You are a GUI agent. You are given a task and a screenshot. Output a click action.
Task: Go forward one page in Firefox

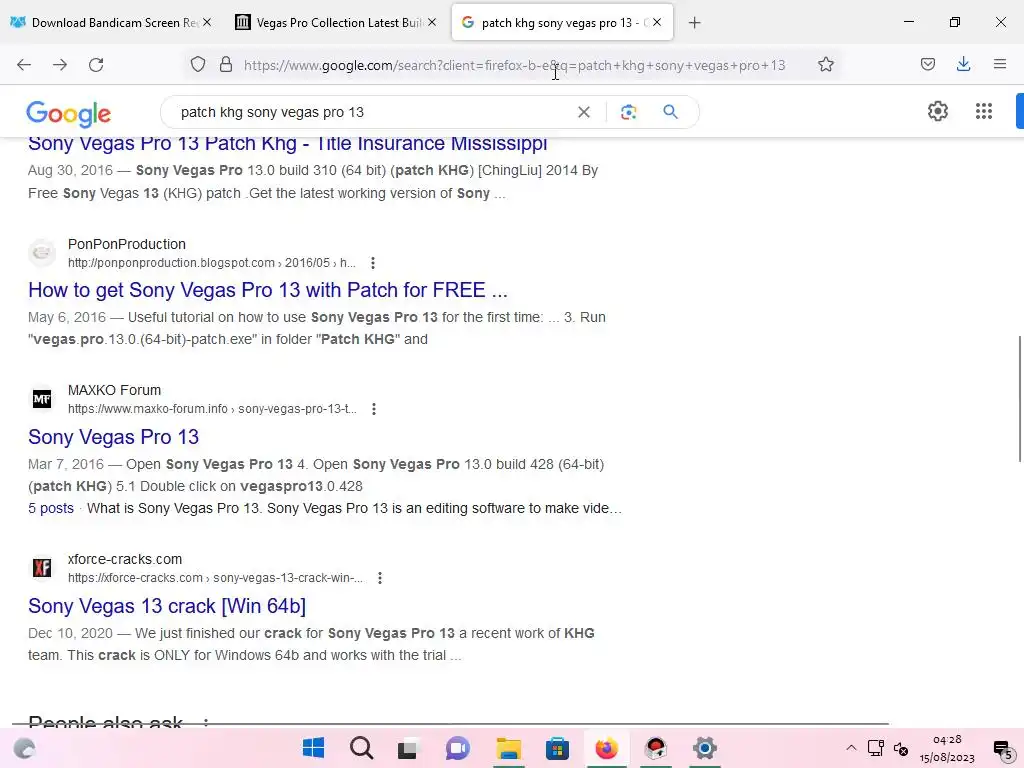click(60, 65)
